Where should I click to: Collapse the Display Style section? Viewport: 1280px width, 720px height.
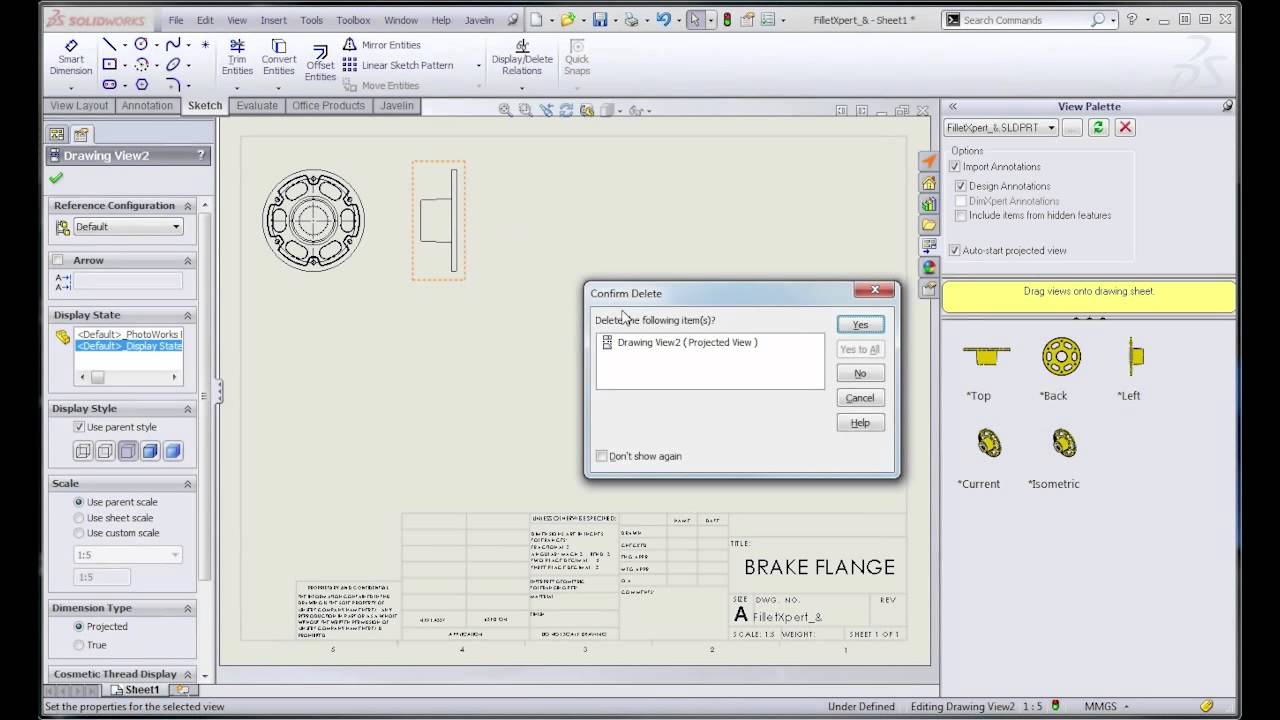coord(187,409)
